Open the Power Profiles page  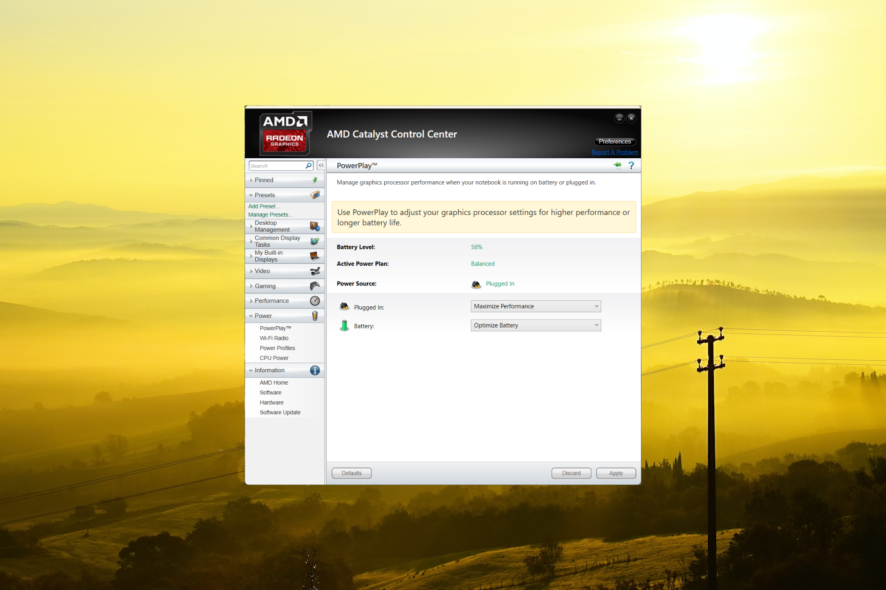tap(277, 348)
